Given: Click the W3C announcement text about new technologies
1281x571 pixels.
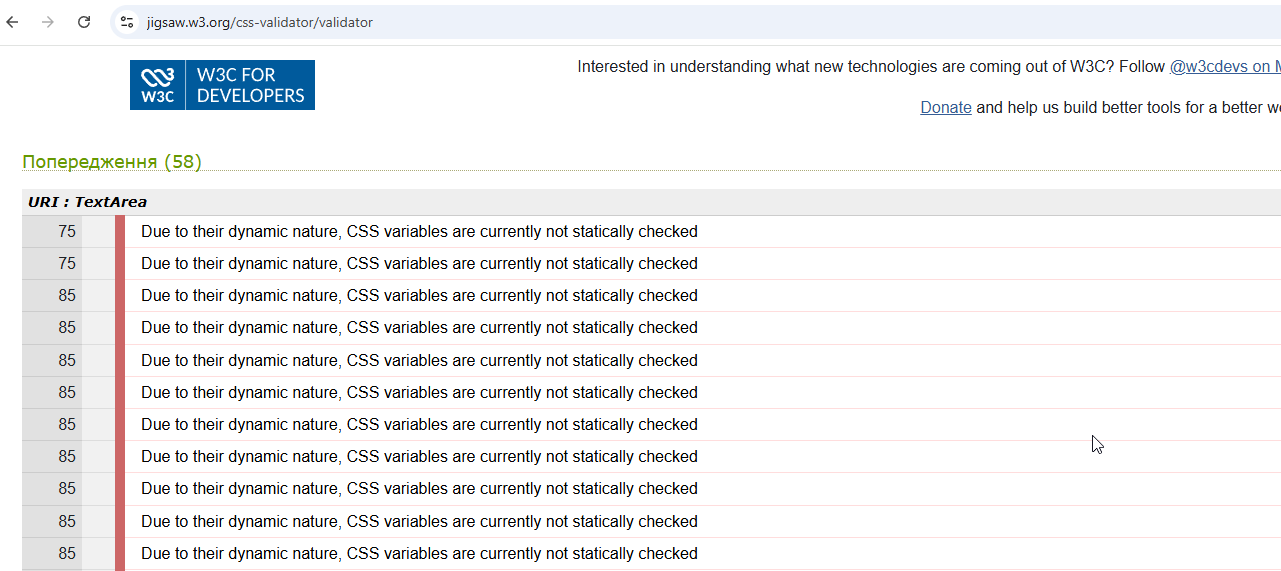Looking at the screenshot, I should click(870, 67).
